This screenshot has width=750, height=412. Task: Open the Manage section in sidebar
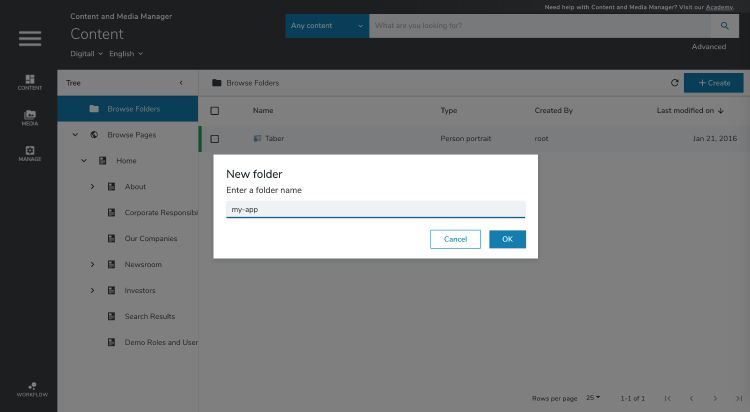tap(30, 153)
